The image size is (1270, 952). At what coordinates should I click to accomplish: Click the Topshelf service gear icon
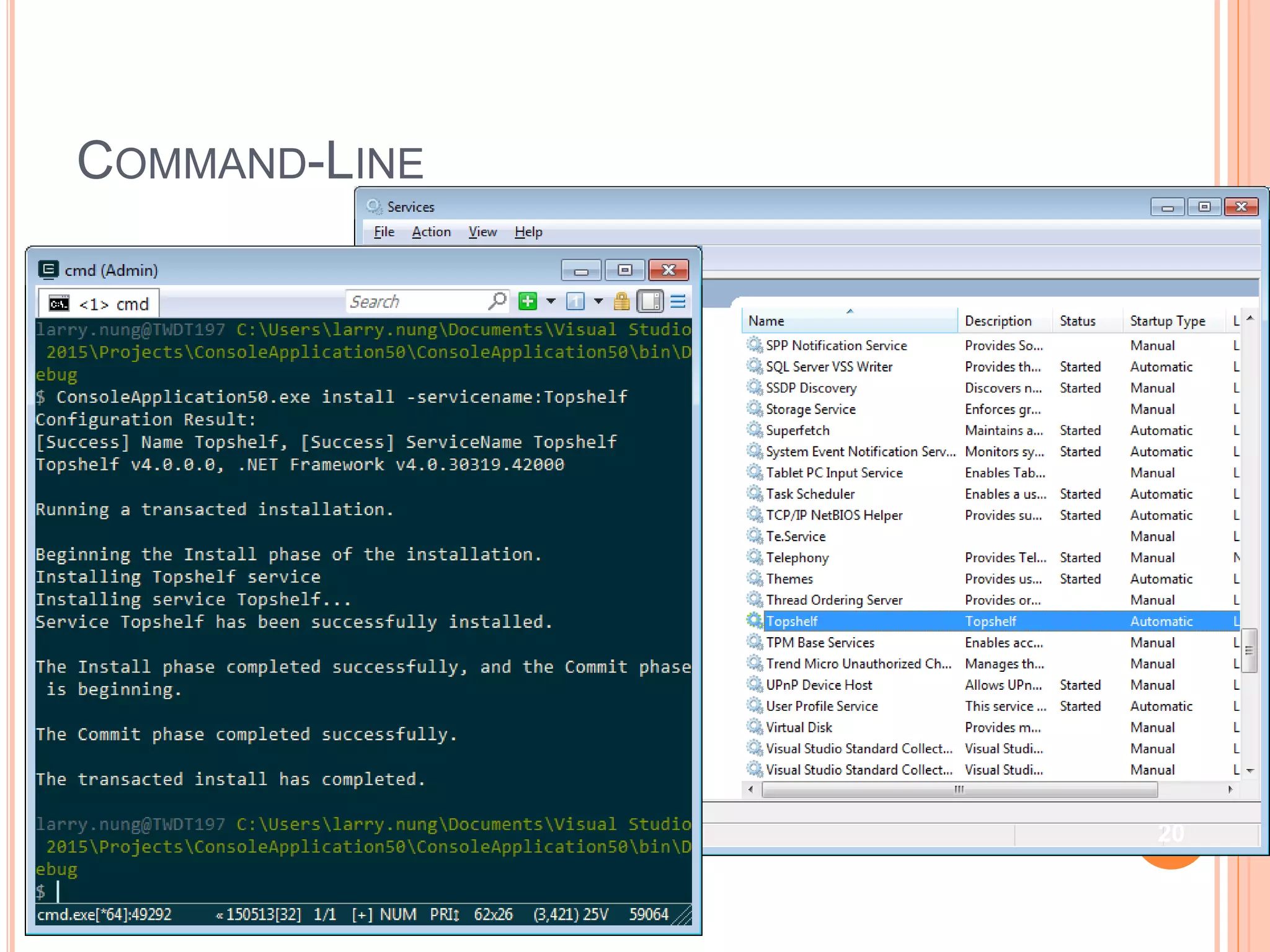(x=754, y=620)
